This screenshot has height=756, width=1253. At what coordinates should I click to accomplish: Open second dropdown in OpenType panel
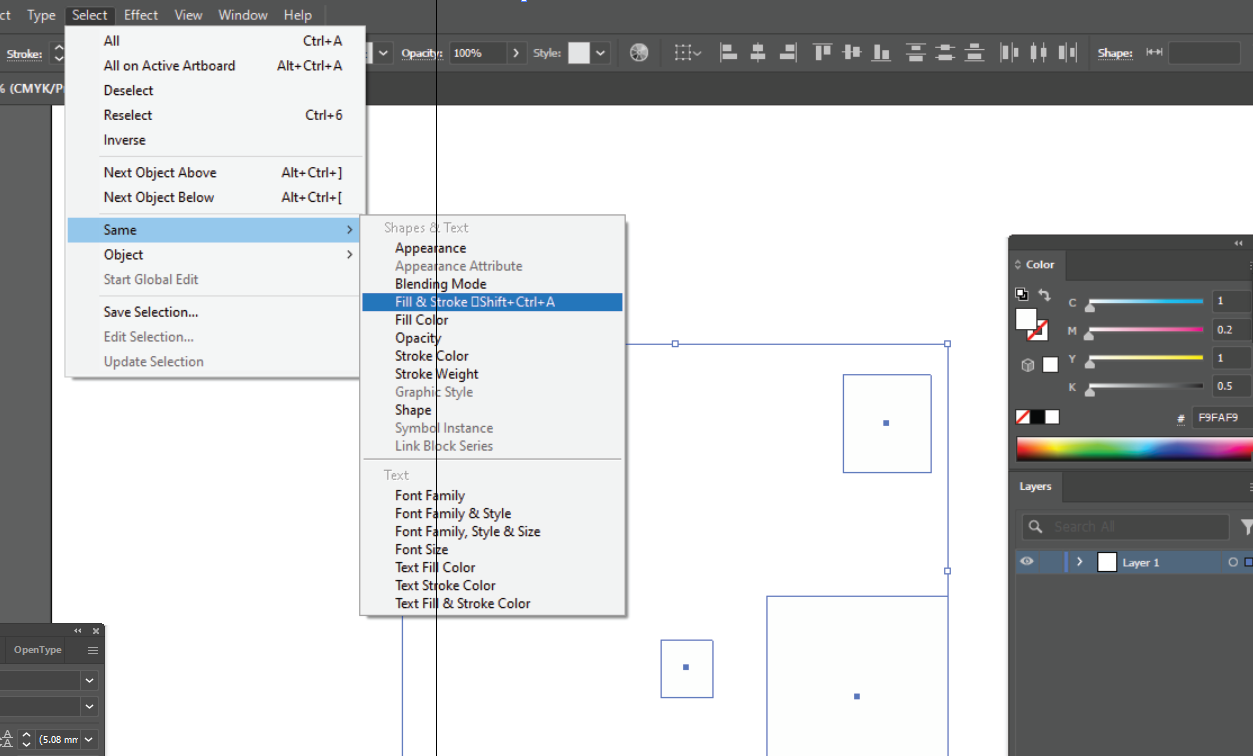tap(90, 706)
